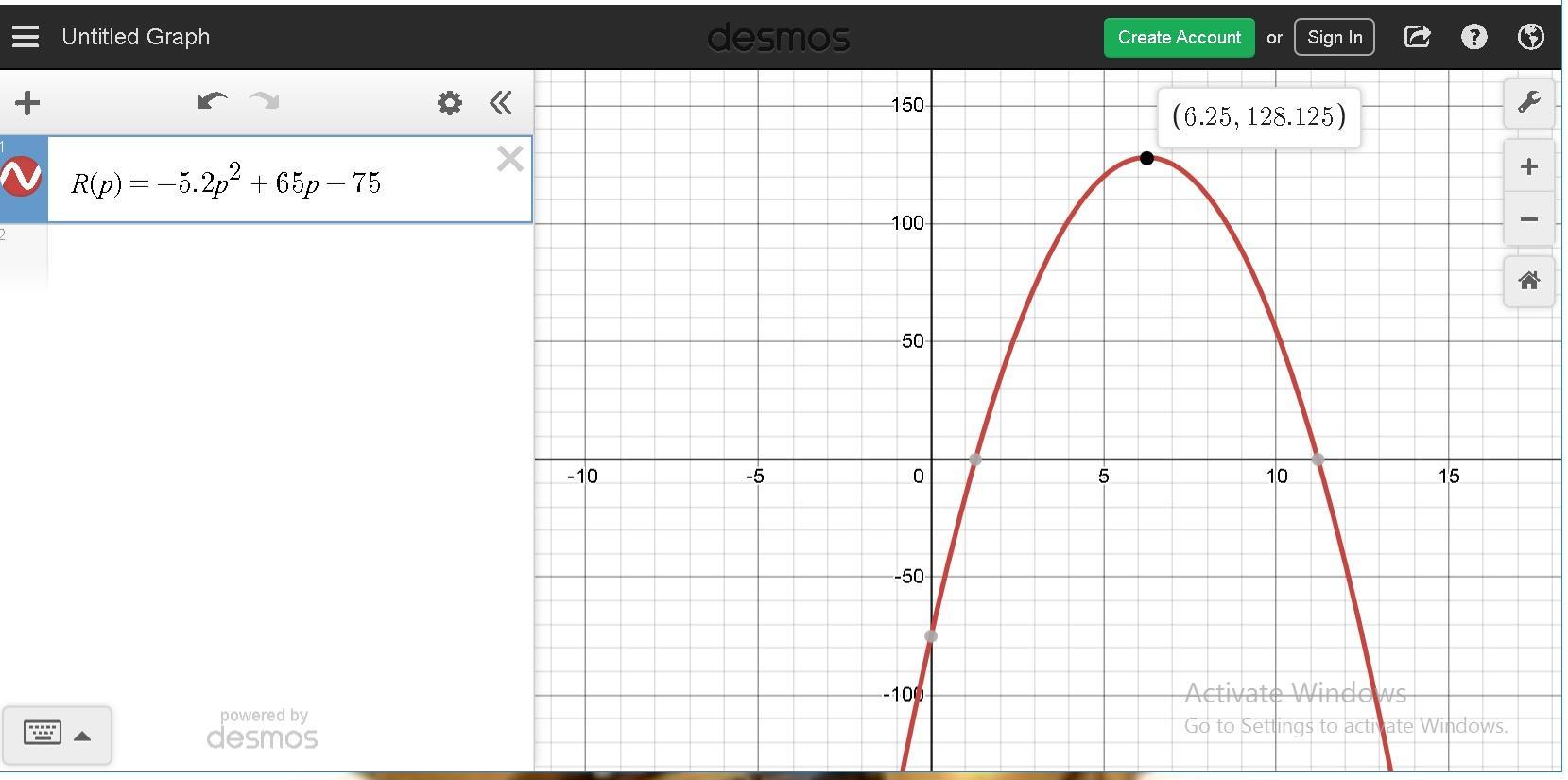
Task: Open the Help menu icon
Action: coord(1473,37)
